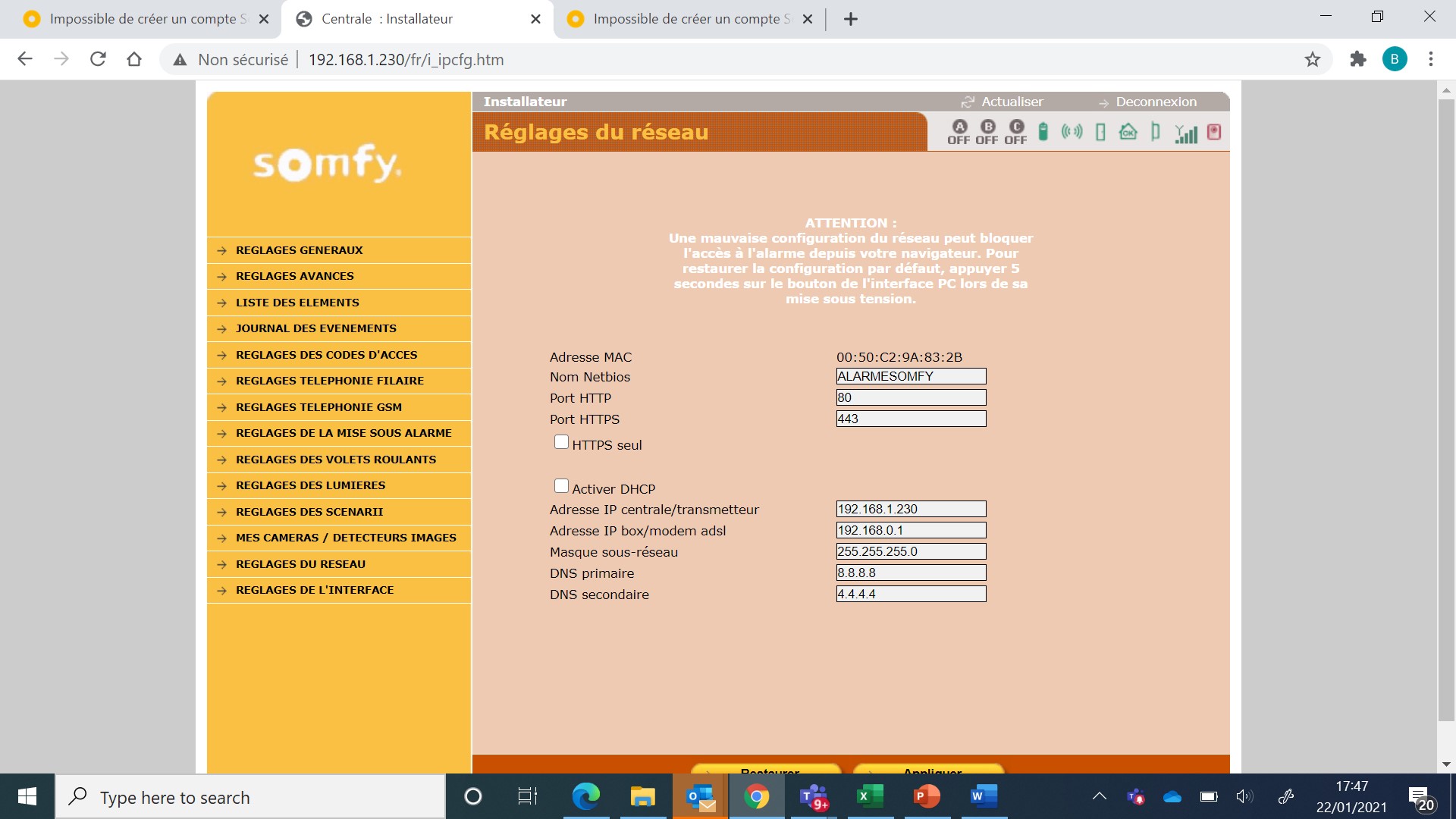Viewport: 1456px width, 819px height.
Task: Open REGLAGES TELEPHONIE FILAIRE
Action: pyautogui.click(x=338, y=381)
